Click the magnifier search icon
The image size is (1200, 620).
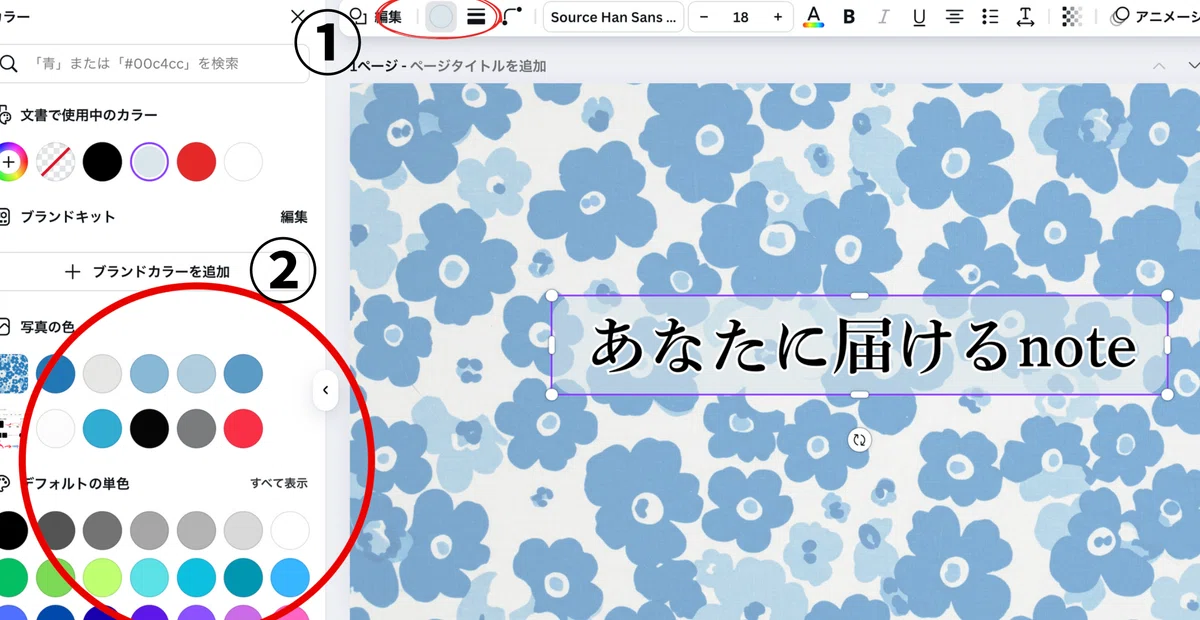click(x=9, y=63)
